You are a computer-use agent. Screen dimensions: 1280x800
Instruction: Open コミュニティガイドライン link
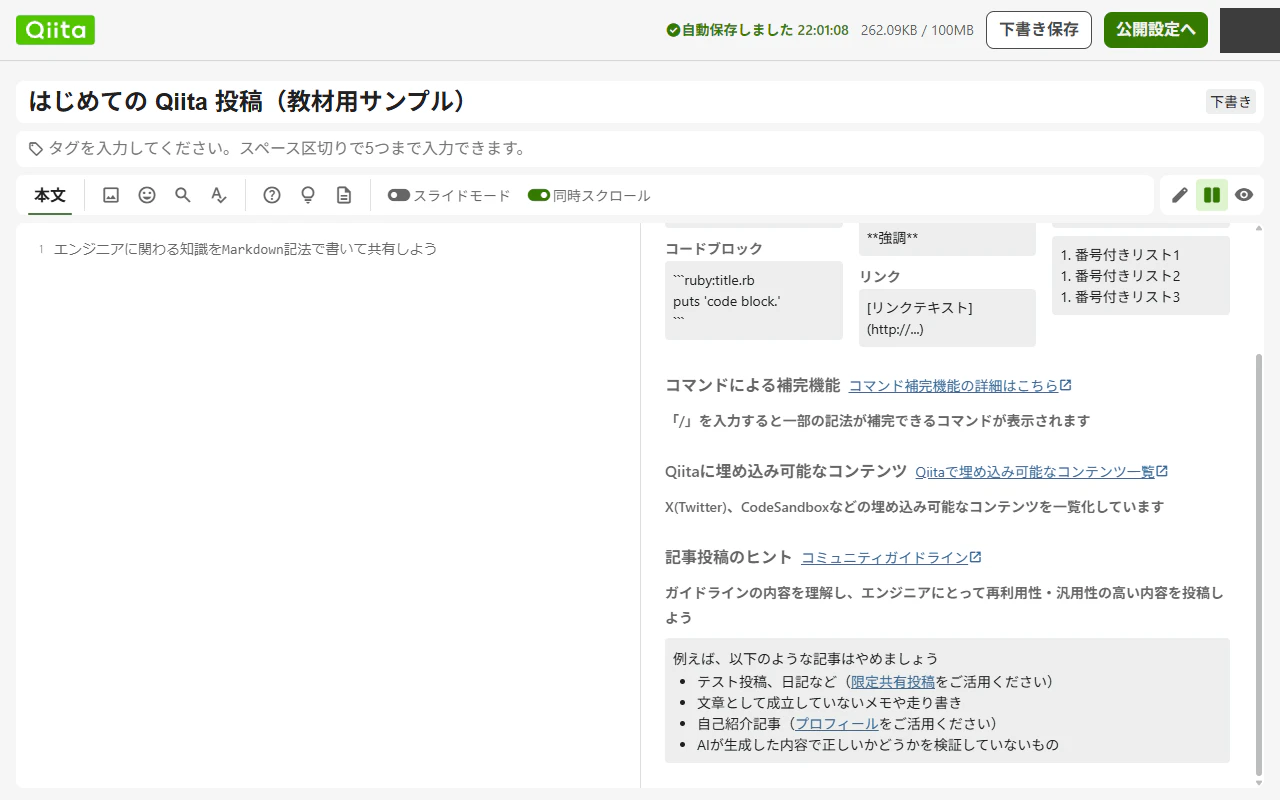click(891, 558)
